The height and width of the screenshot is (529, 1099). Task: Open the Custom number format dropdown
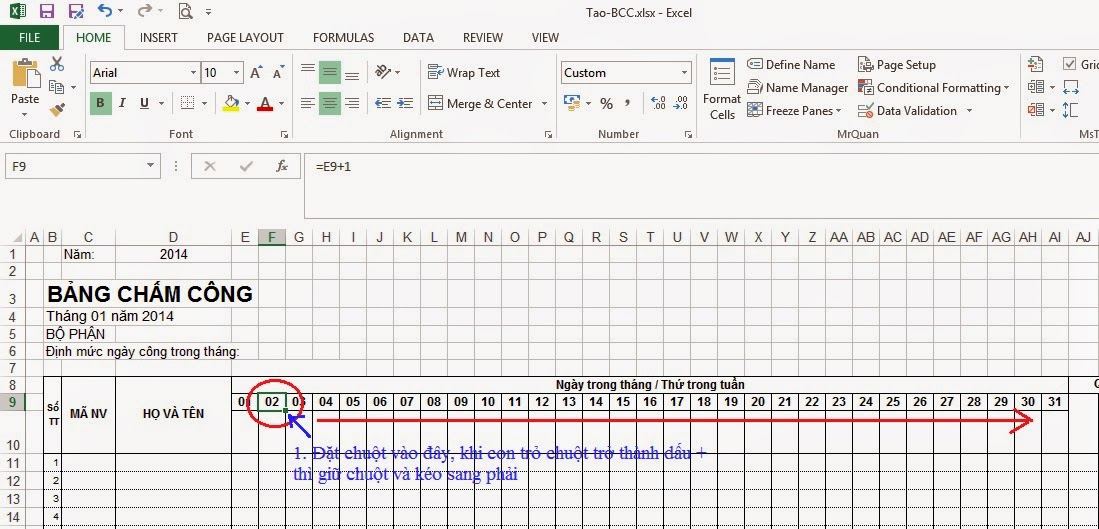click(x=685, y=72)
